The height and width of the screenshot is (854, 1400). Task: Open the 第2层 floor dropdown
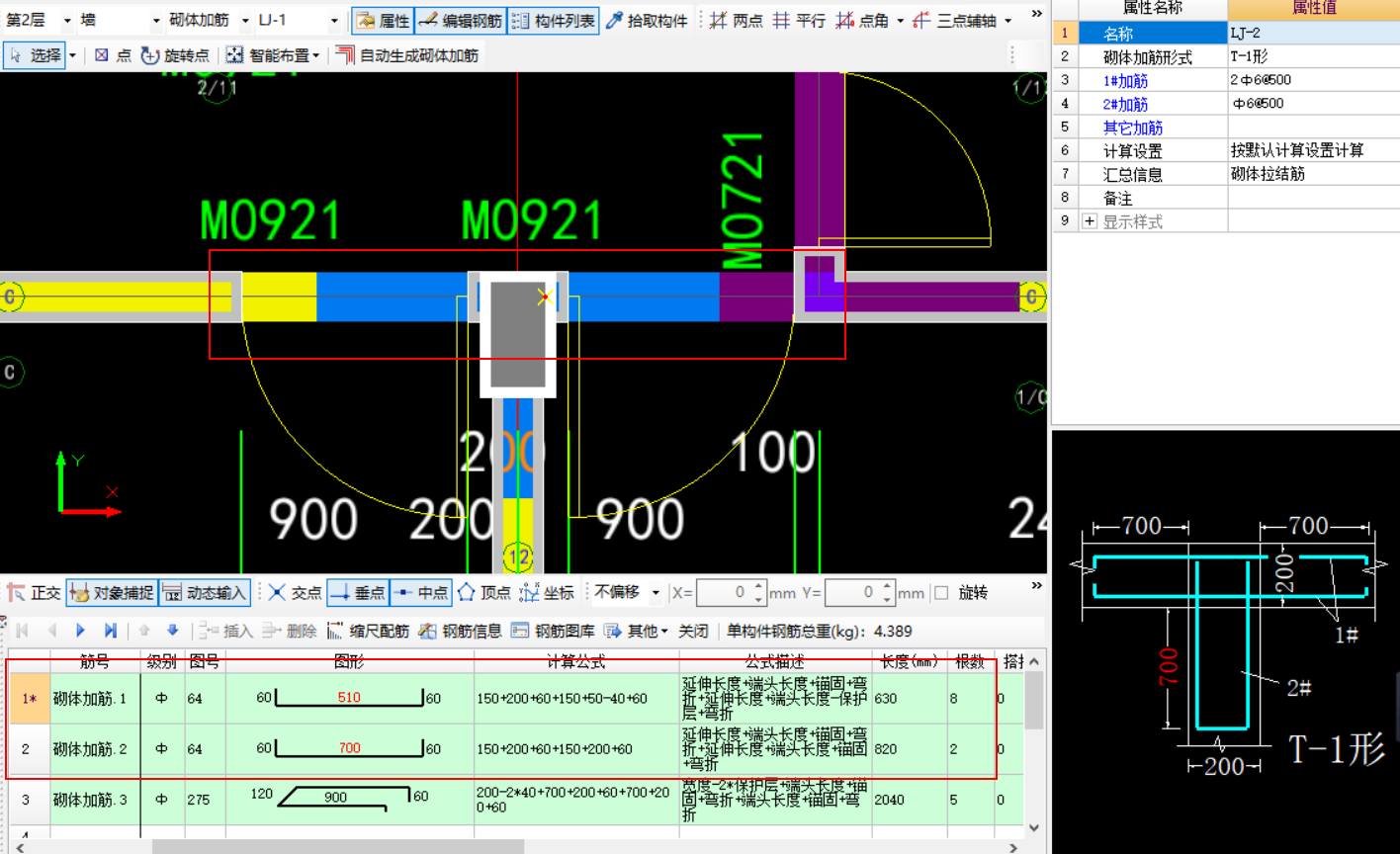[x=67, y=21]
